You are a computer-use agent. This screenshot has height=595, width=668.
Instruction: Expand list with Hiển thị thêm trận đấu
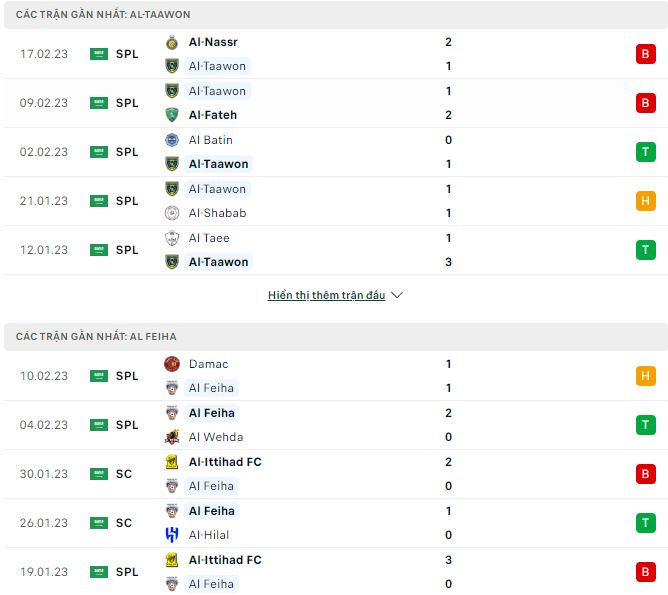326,296
